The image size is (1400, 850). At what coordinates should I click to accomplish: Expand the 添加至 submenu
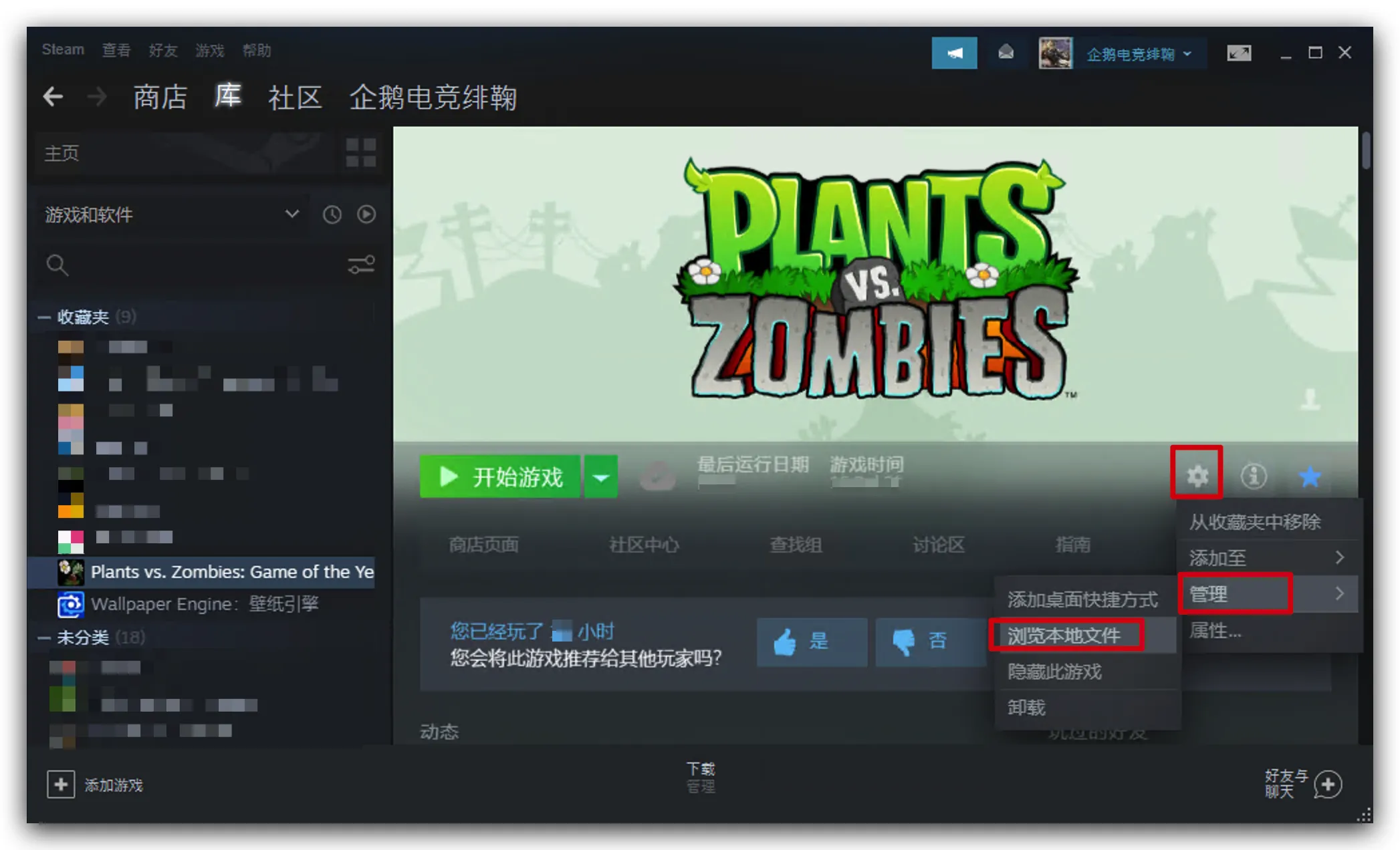[1268, 557]
